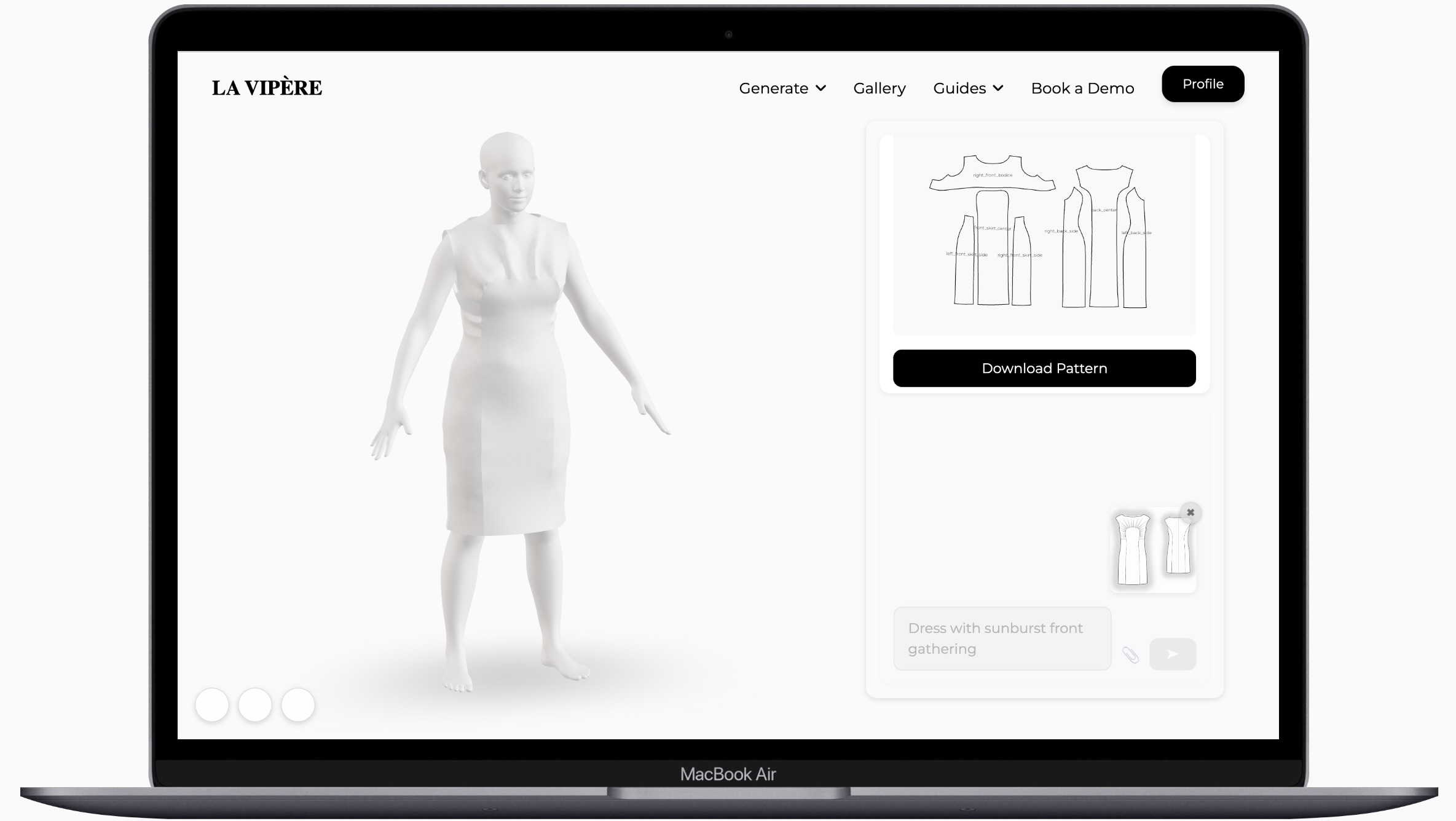Viewport: 1456px width, 821px height.
Task: Open the Profile button
Action: 1202,84
